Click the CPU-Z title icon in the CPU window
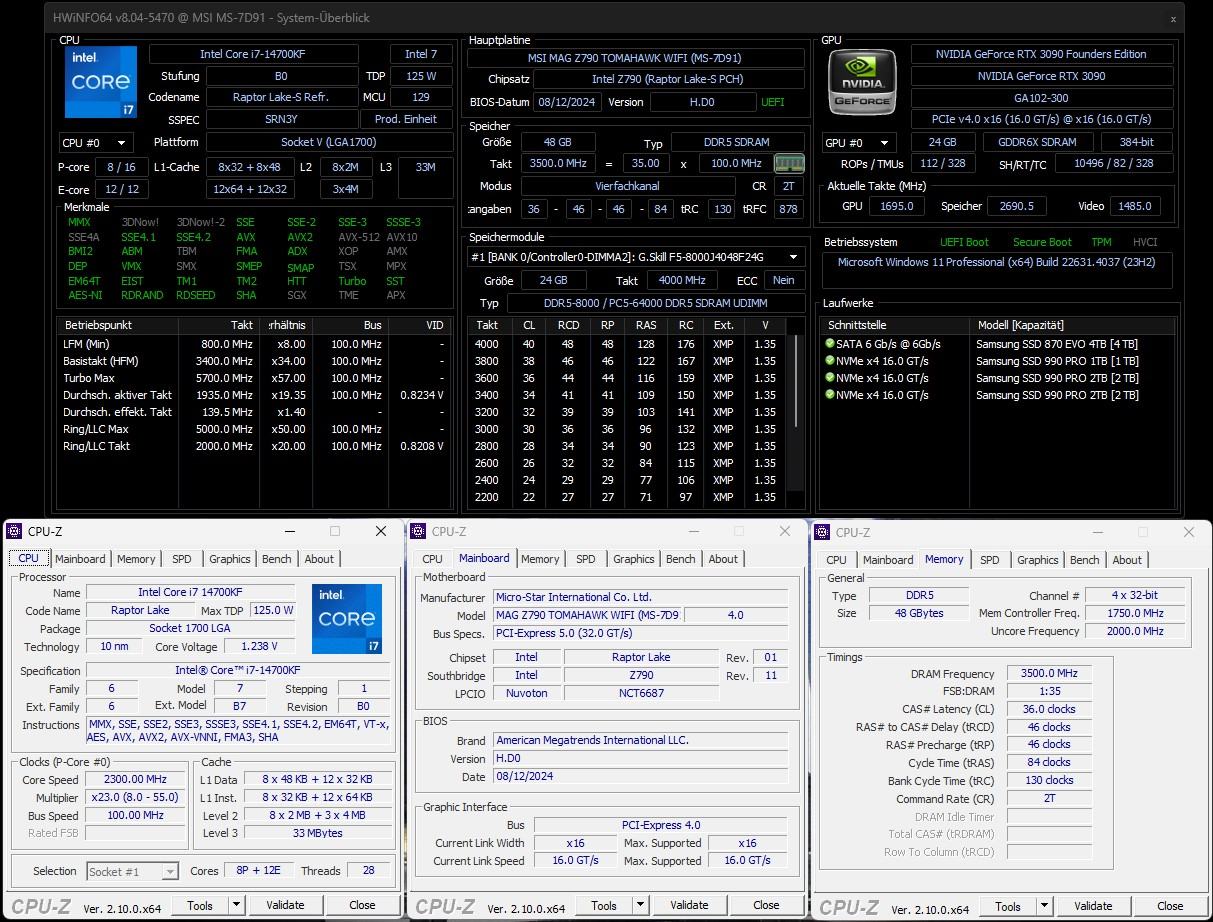Screen dimensions: 1213x922 pos(16,532)
